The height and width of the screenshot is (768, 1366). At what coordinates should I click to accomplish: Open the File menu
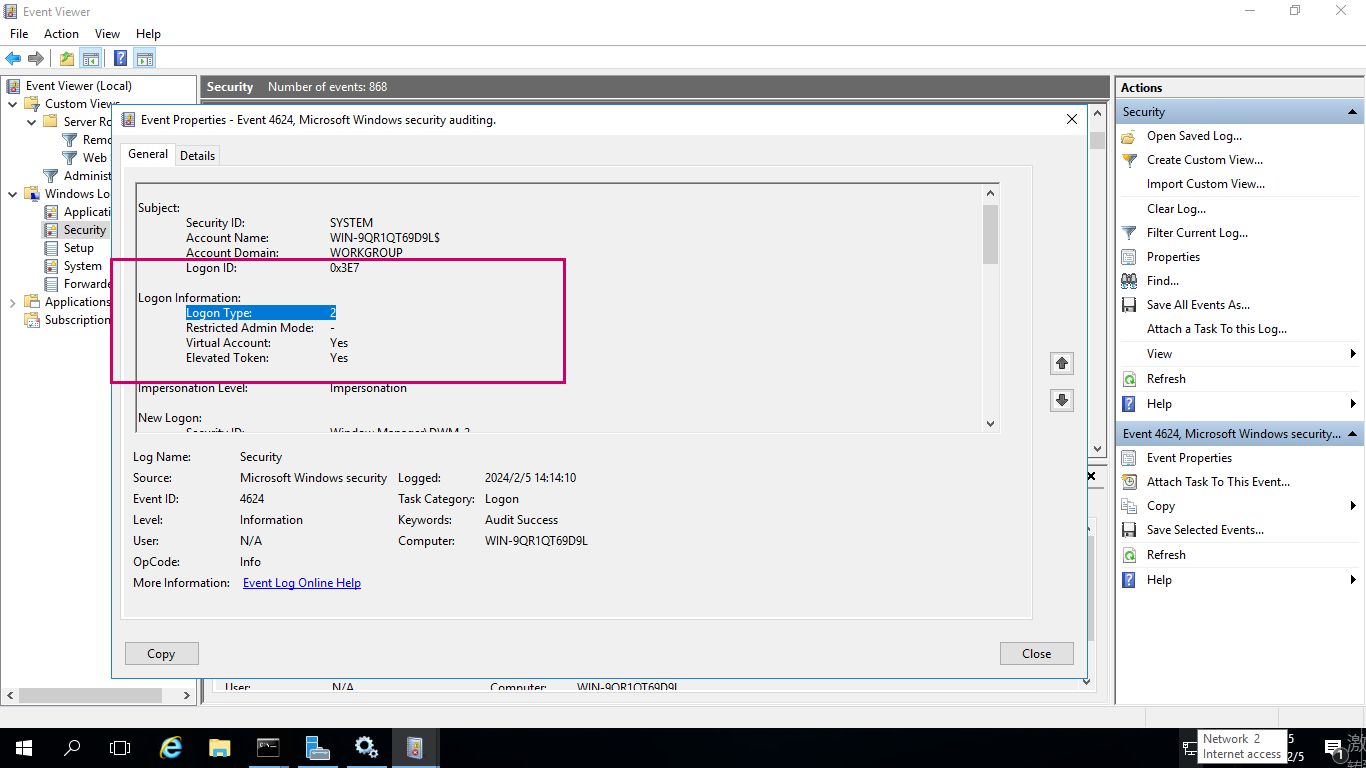click(x=19, y=34)
